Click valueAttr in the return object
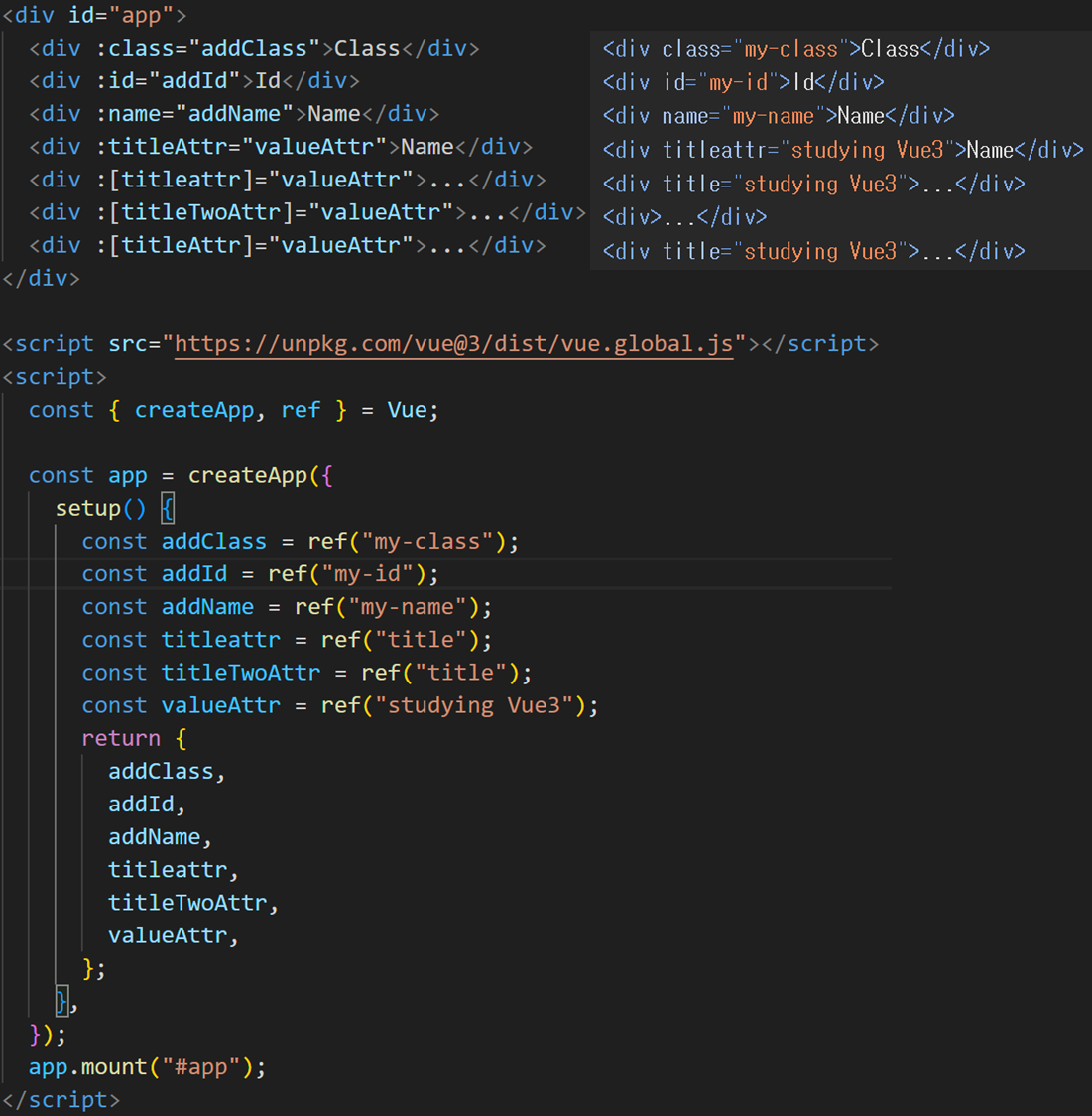 168,935
